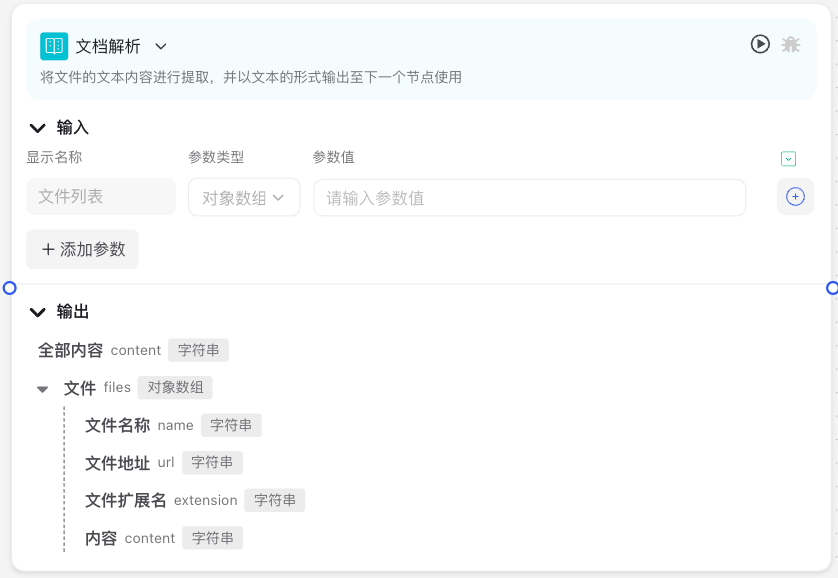Select the 全部内容 output label
The height and width of the screenshot is (578, 838).
coord(71,350)
